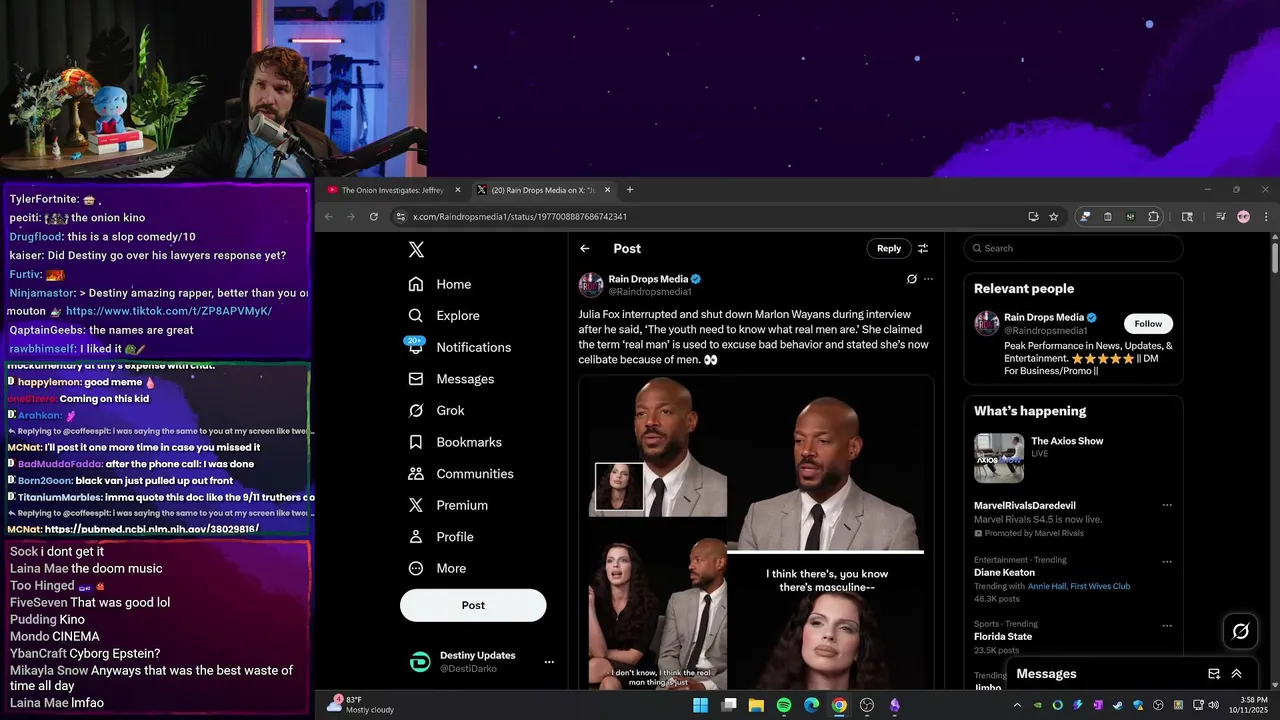Click the pubmed link from MCNat

click(x=152, y=529)
